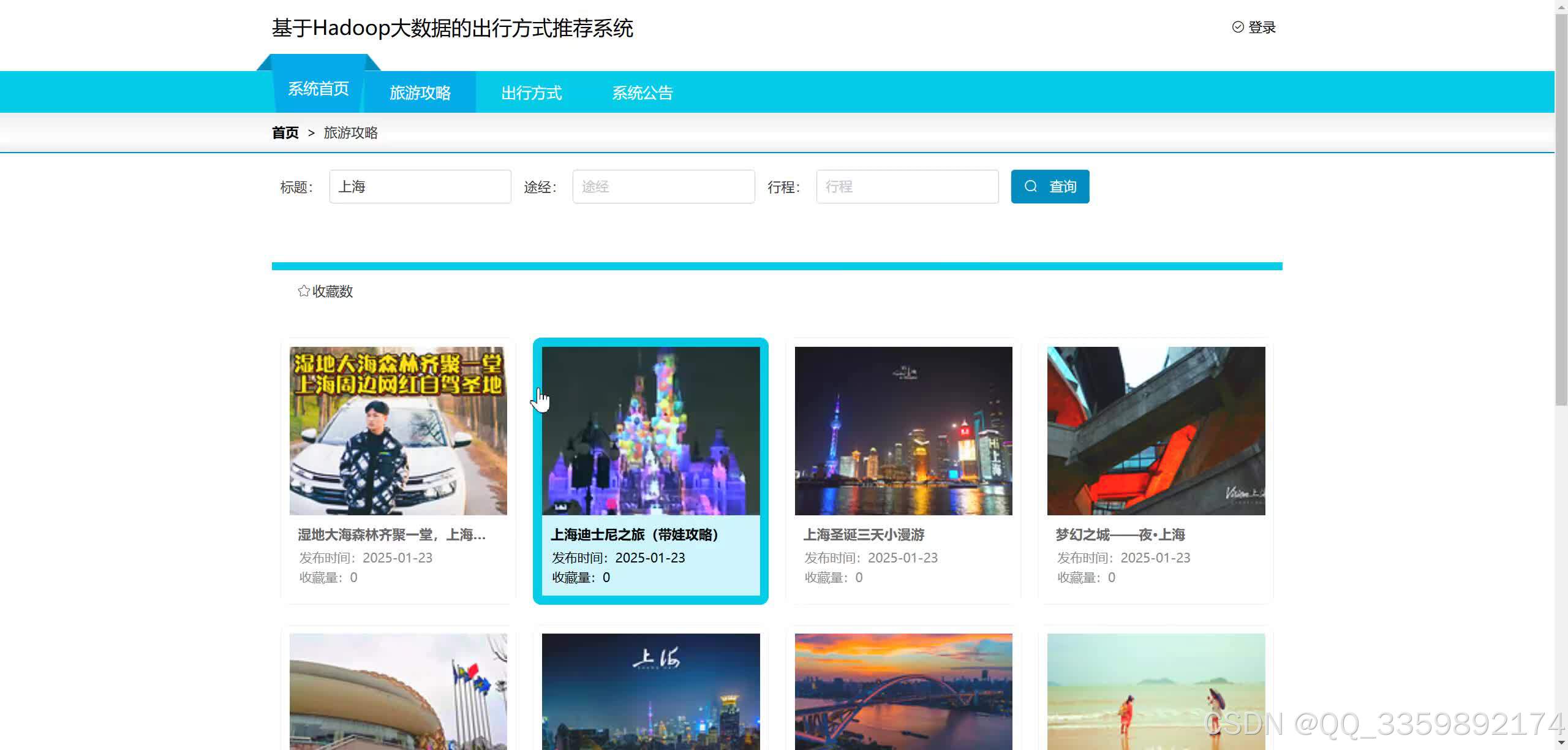Click the magnifier icon in the 查询 button
This screenshot has height=750, width=1568.
tap(1031, 186)
